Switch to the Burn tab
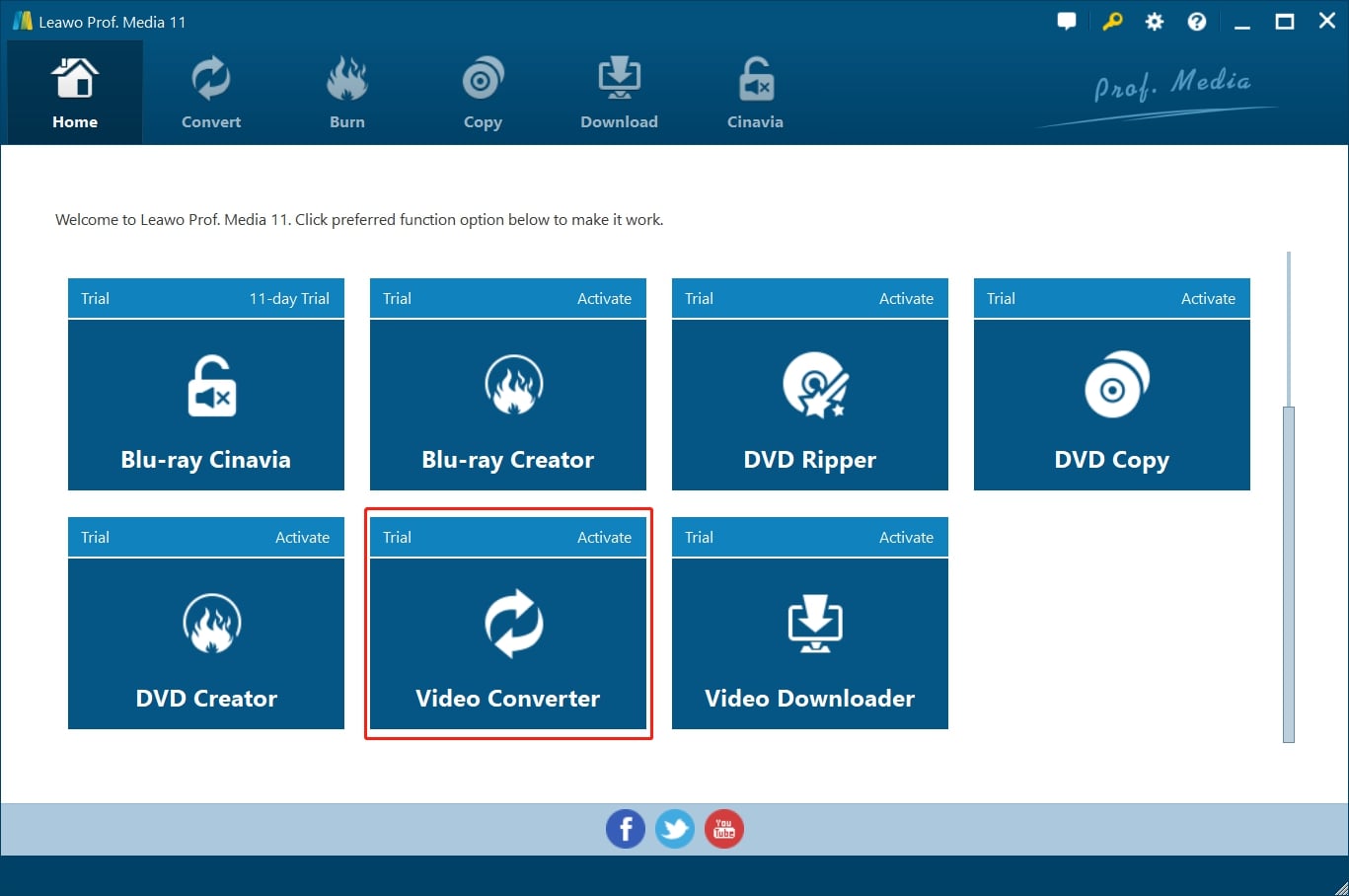The image size is (1349, 896). click(346, 92)
